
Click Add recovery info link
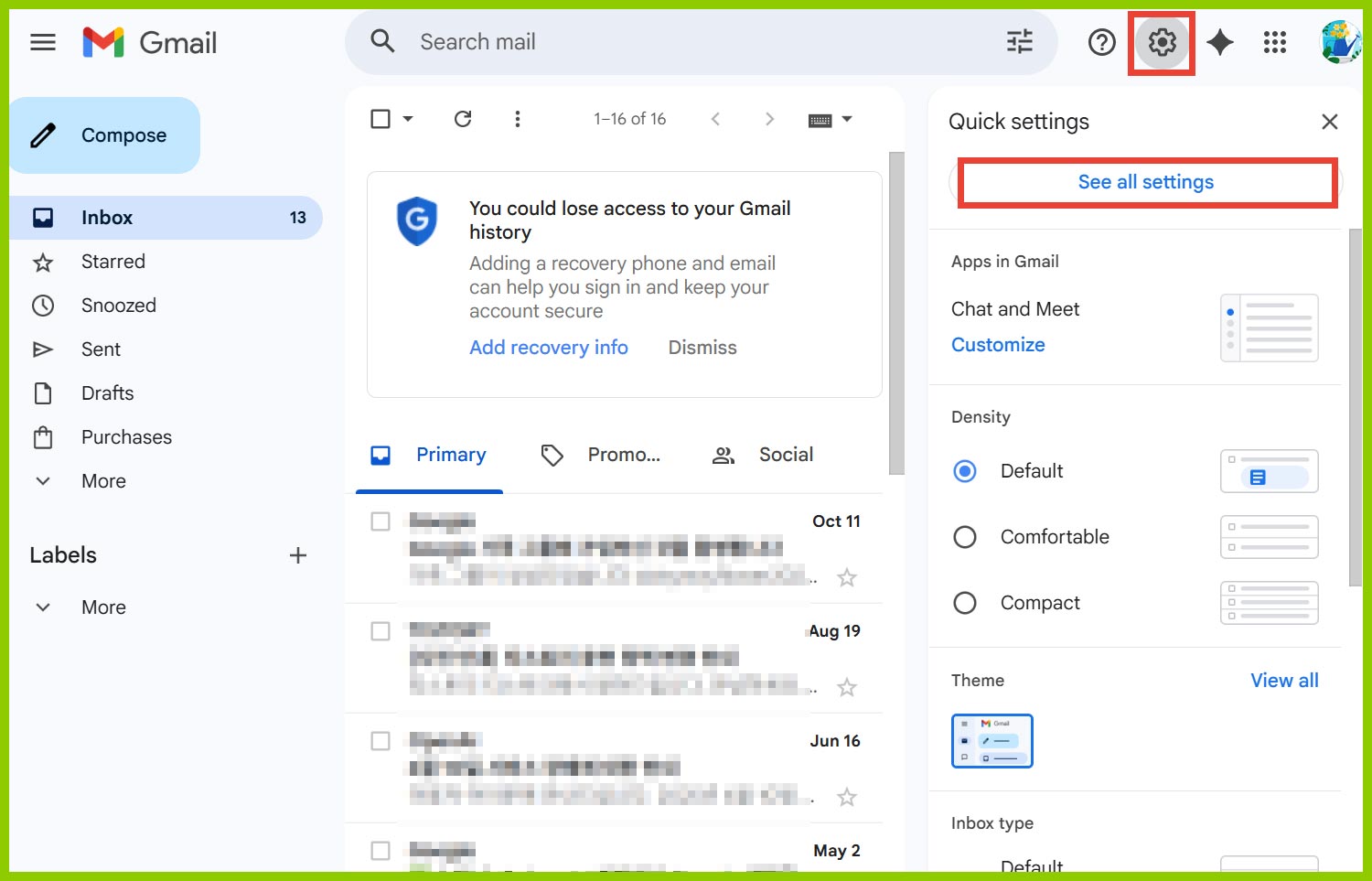point(549,348)
